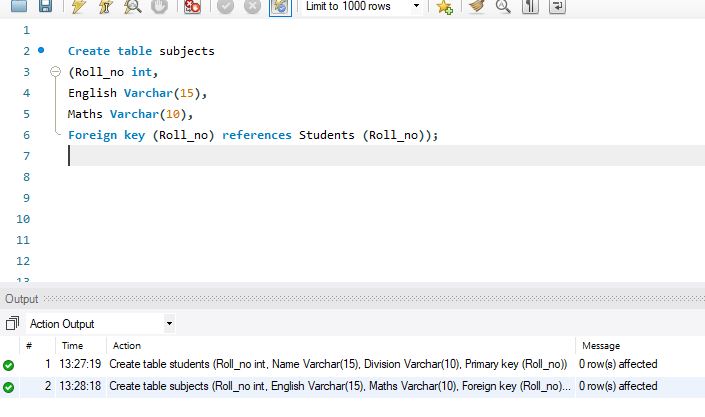
Task: Select output row 1 Create table students
Action: [x=352, y=364]
